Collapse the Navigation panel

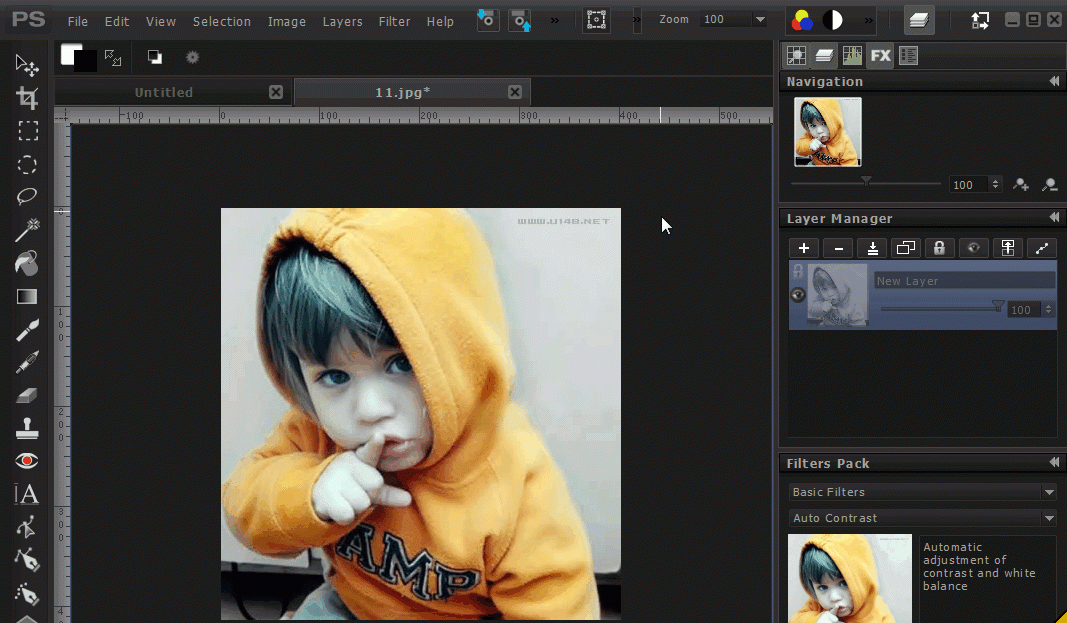click(x=1054, y=81)
